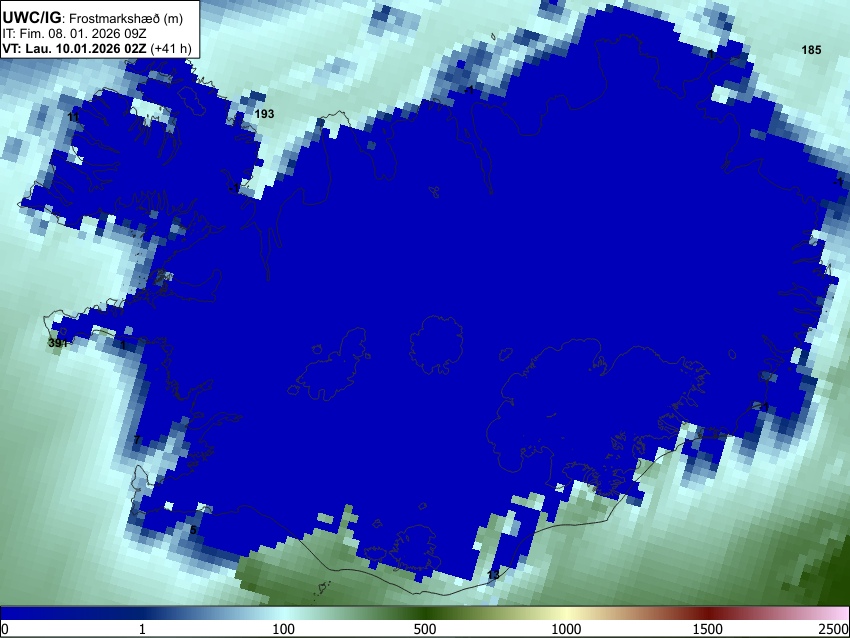850x638 pixels.
Task: Click the "185" value on the map
Action: [811, 50]
